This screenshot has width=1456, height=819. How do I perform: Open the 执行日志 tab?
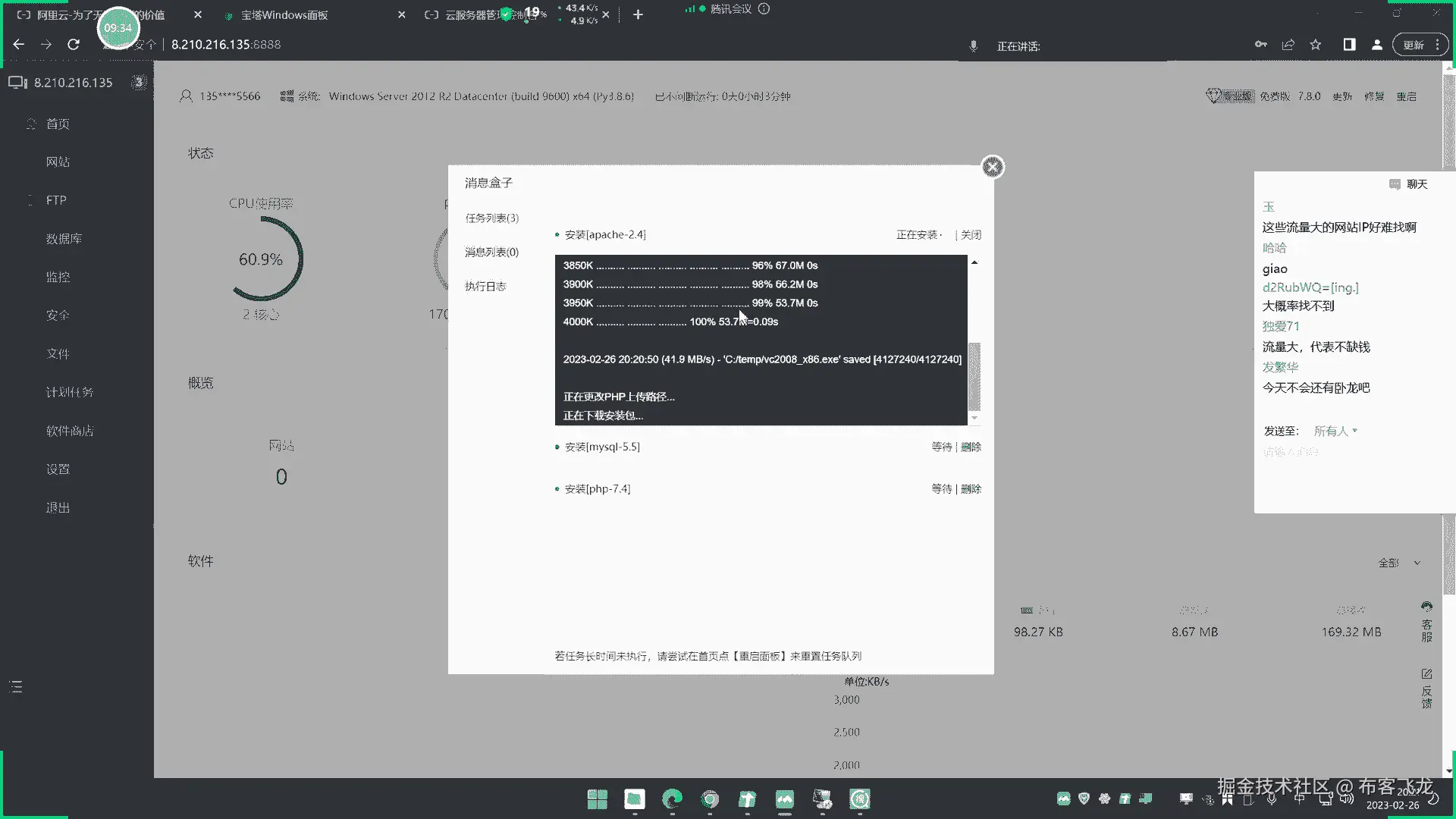click(x=485, y=286)
